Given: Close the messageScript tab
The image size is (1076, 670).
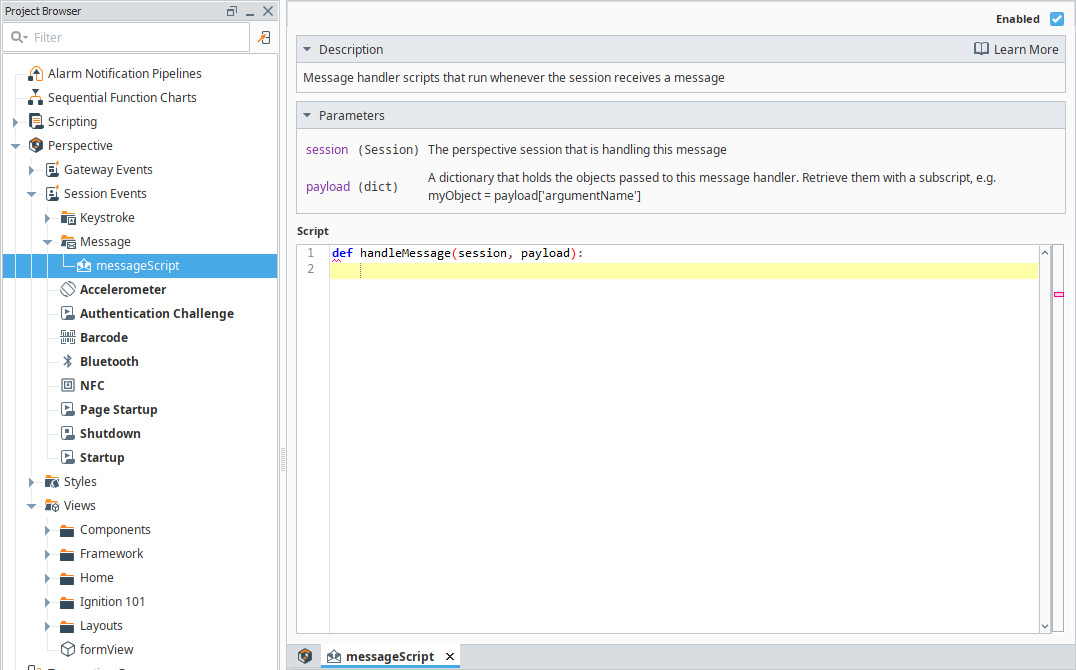Looking at the screenshot, I should pos(449,657).
